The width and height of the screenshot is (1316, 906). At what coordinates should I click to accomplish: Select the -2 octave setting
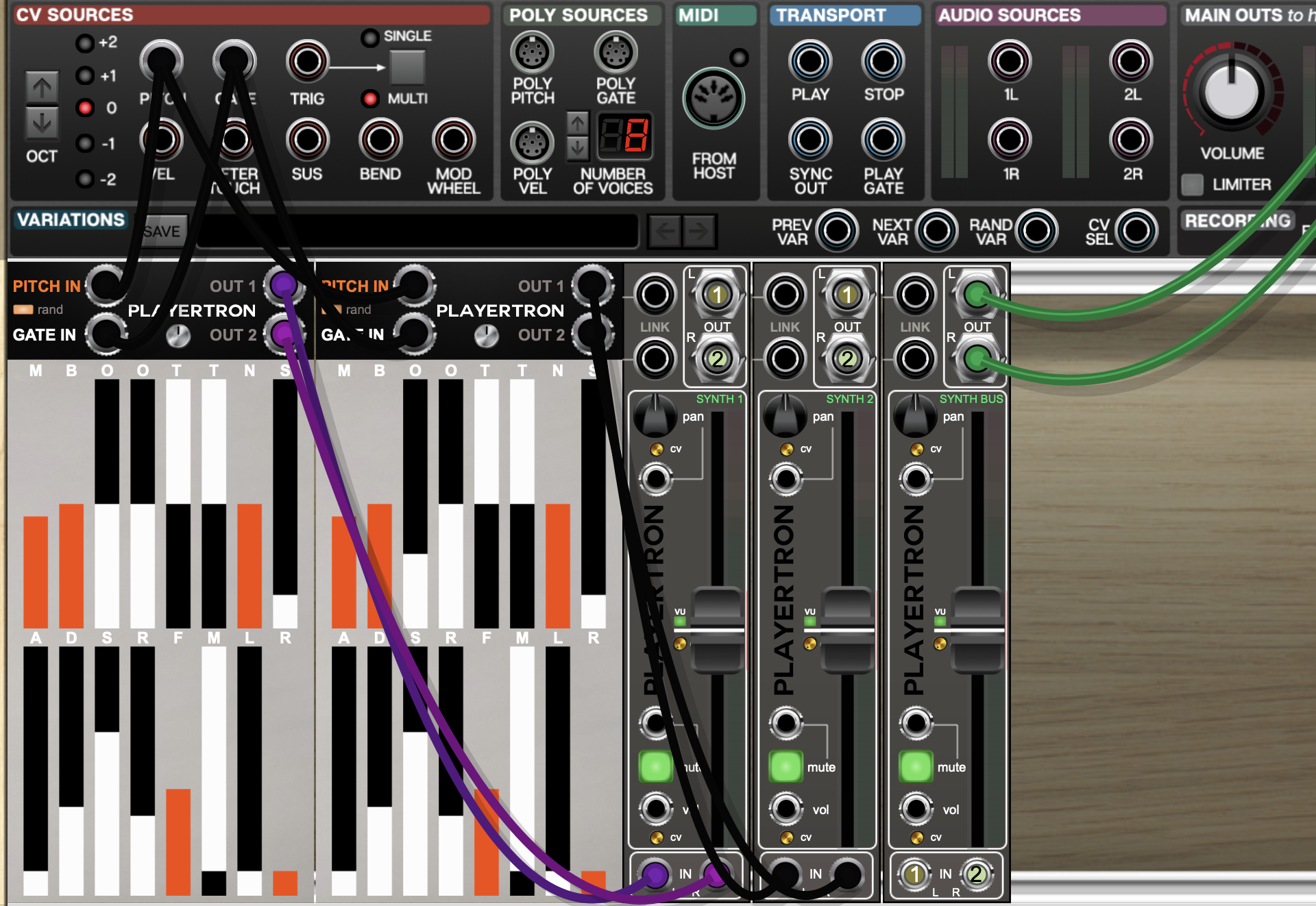tap(85, 179)
